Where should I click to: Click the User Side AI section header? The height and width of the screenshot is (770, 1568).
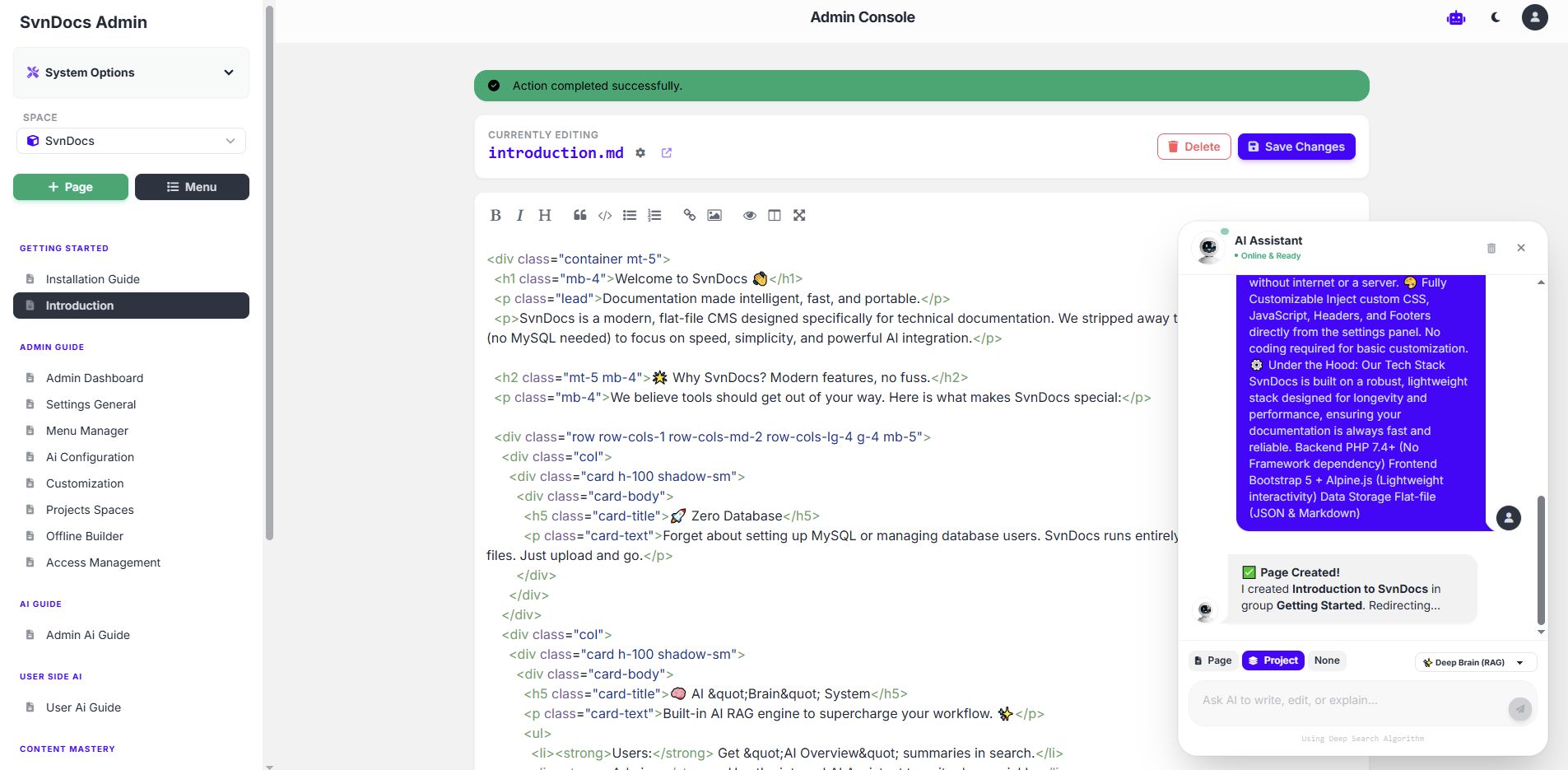(x=51, y=676)
